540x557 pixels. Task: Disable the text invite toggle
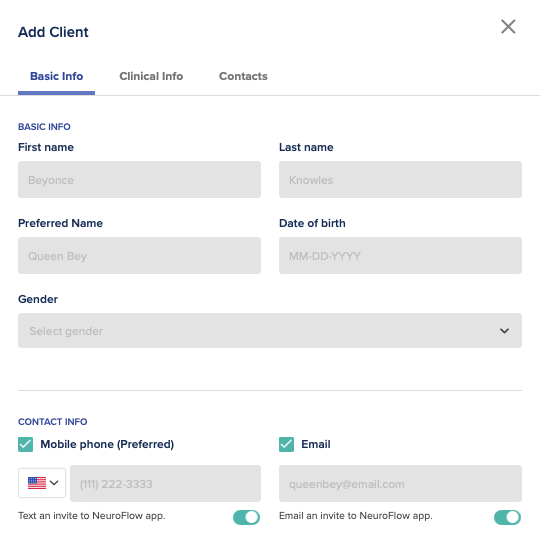(246, 517)
